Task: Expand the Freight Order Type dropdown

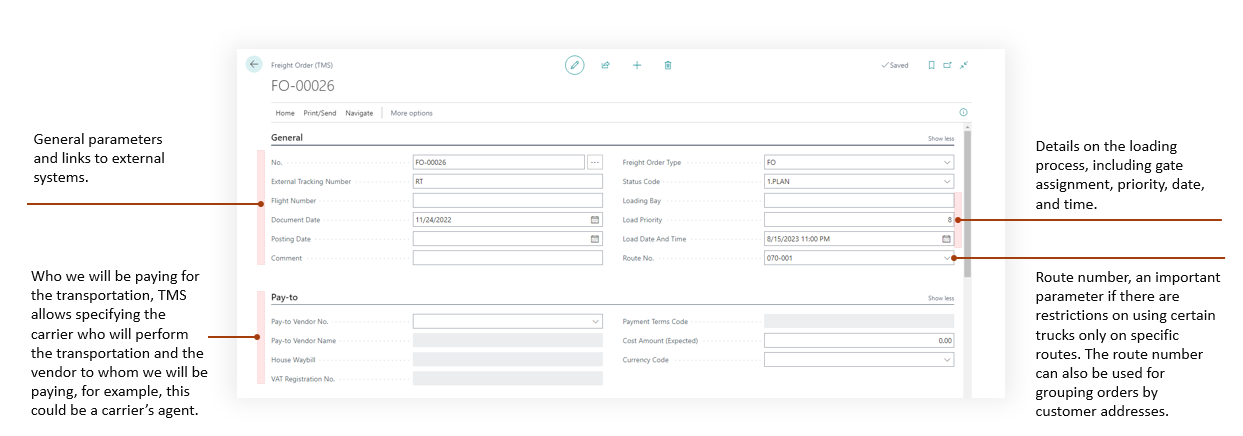Action: (x=946, y=163)
